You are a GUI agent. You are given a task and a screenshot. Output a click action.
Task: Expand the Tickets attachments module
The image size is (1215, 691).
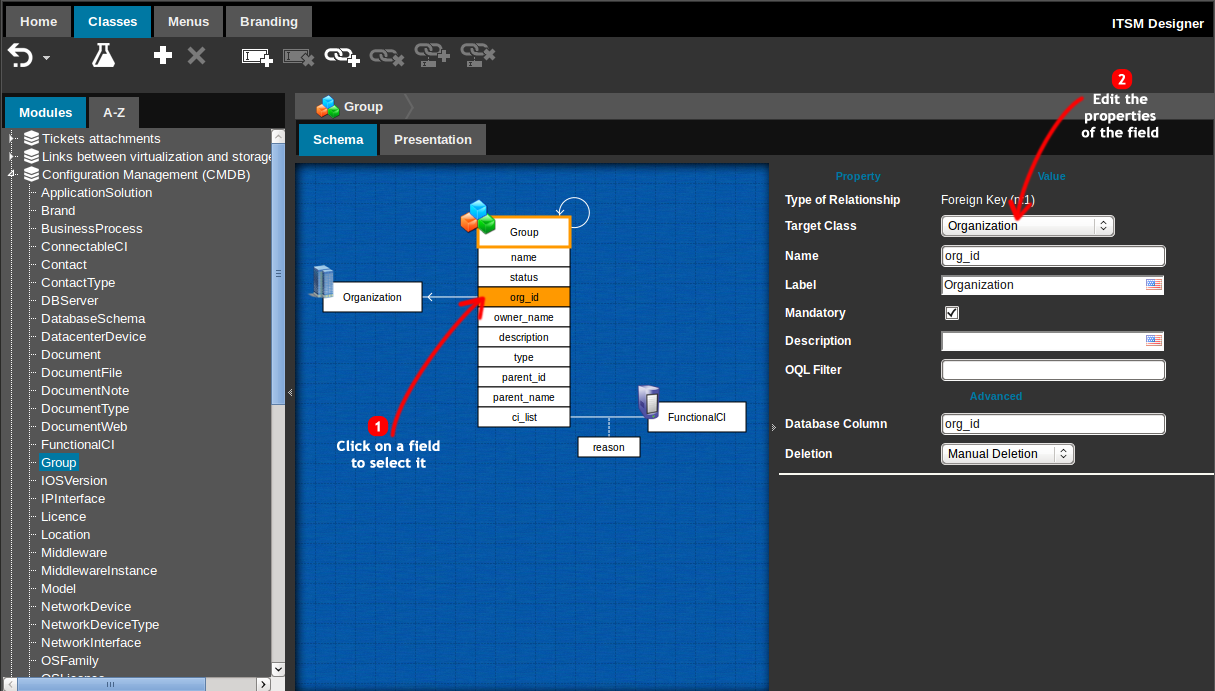(x=12, y=139)
